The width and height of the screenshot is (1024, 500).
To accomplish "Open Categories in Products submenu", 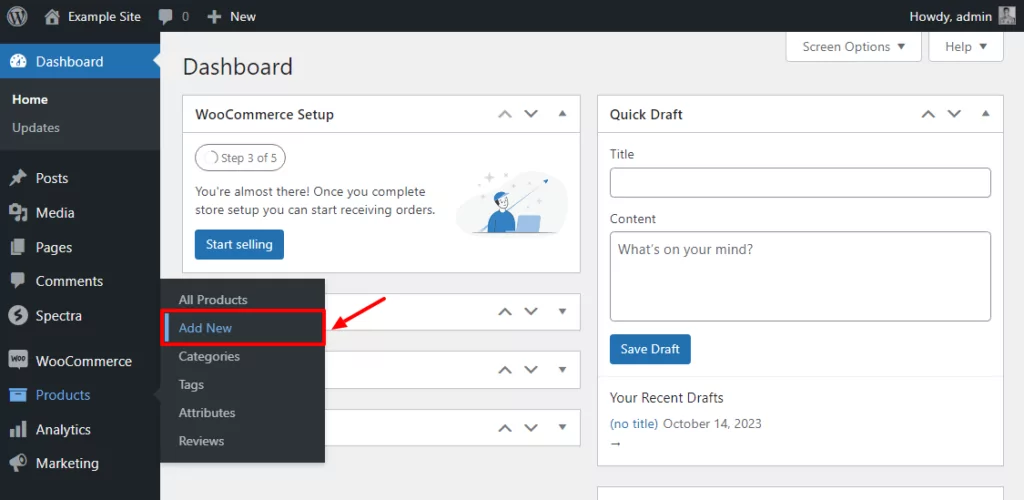I will click(x=209, y=356).
